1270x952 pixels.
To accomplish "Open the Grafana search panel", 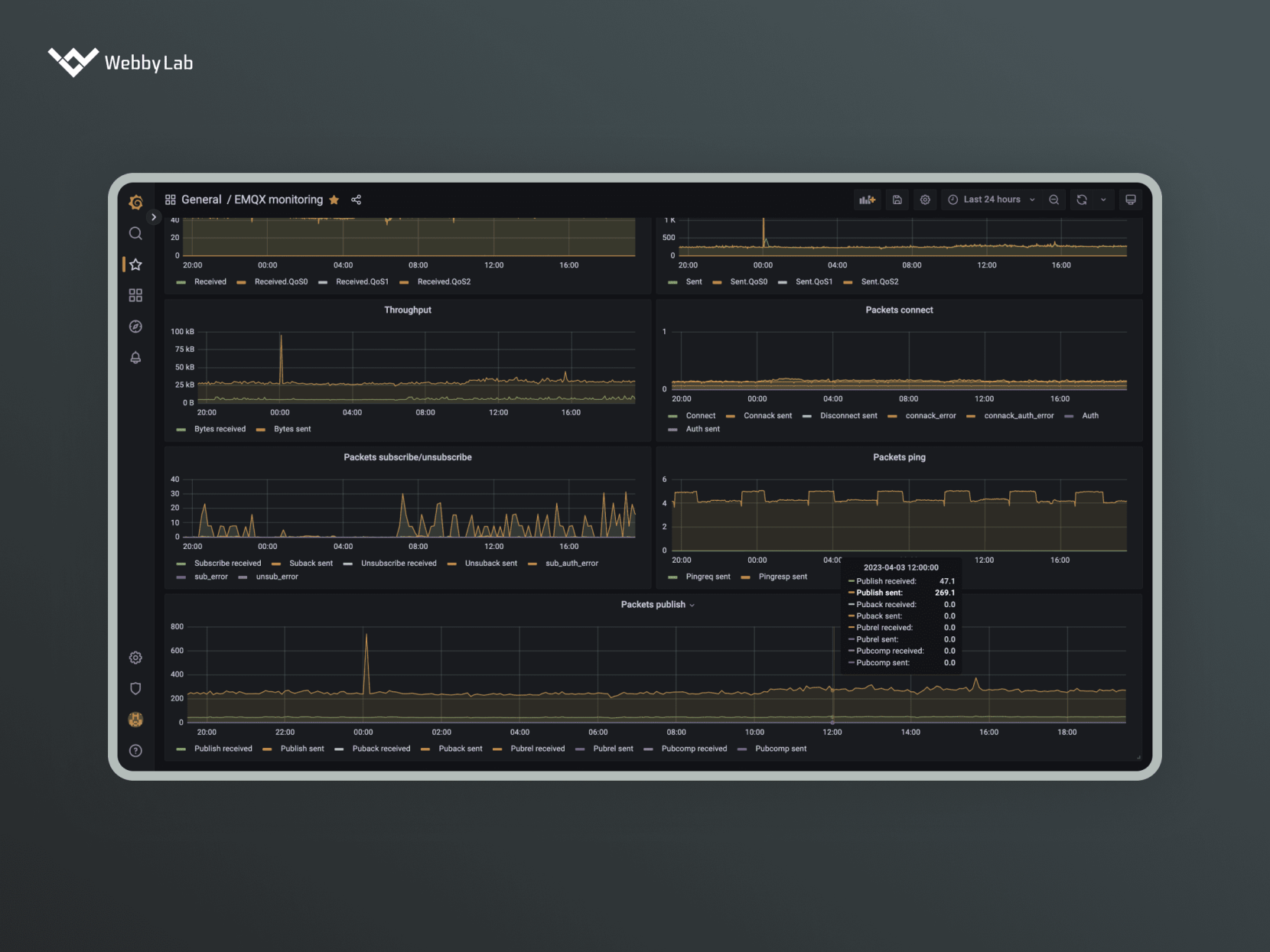I will click(135, 234).
